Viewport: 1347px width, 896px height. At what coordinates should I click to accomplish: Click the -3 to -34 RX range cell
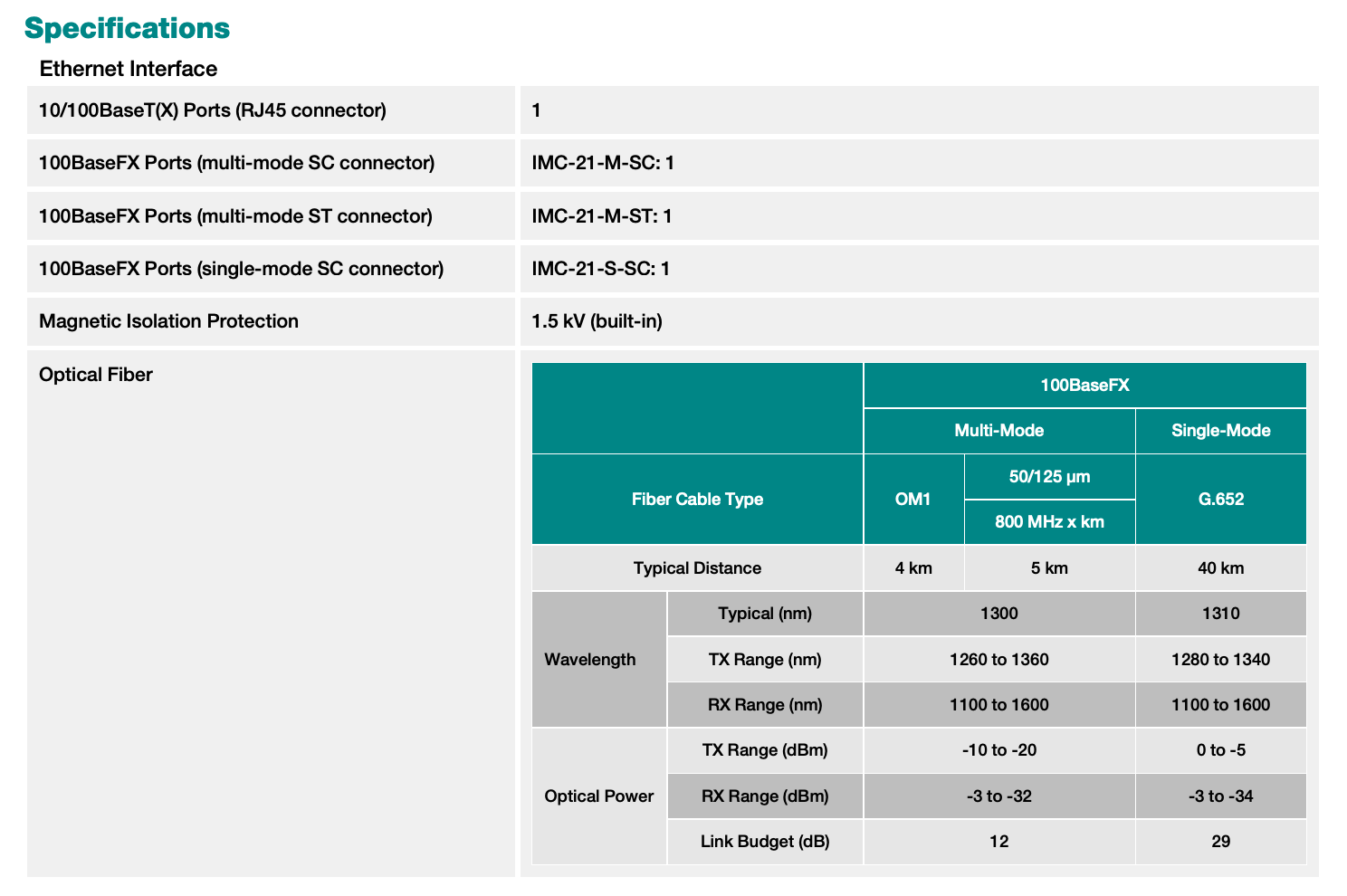(x=1220, y=796)
